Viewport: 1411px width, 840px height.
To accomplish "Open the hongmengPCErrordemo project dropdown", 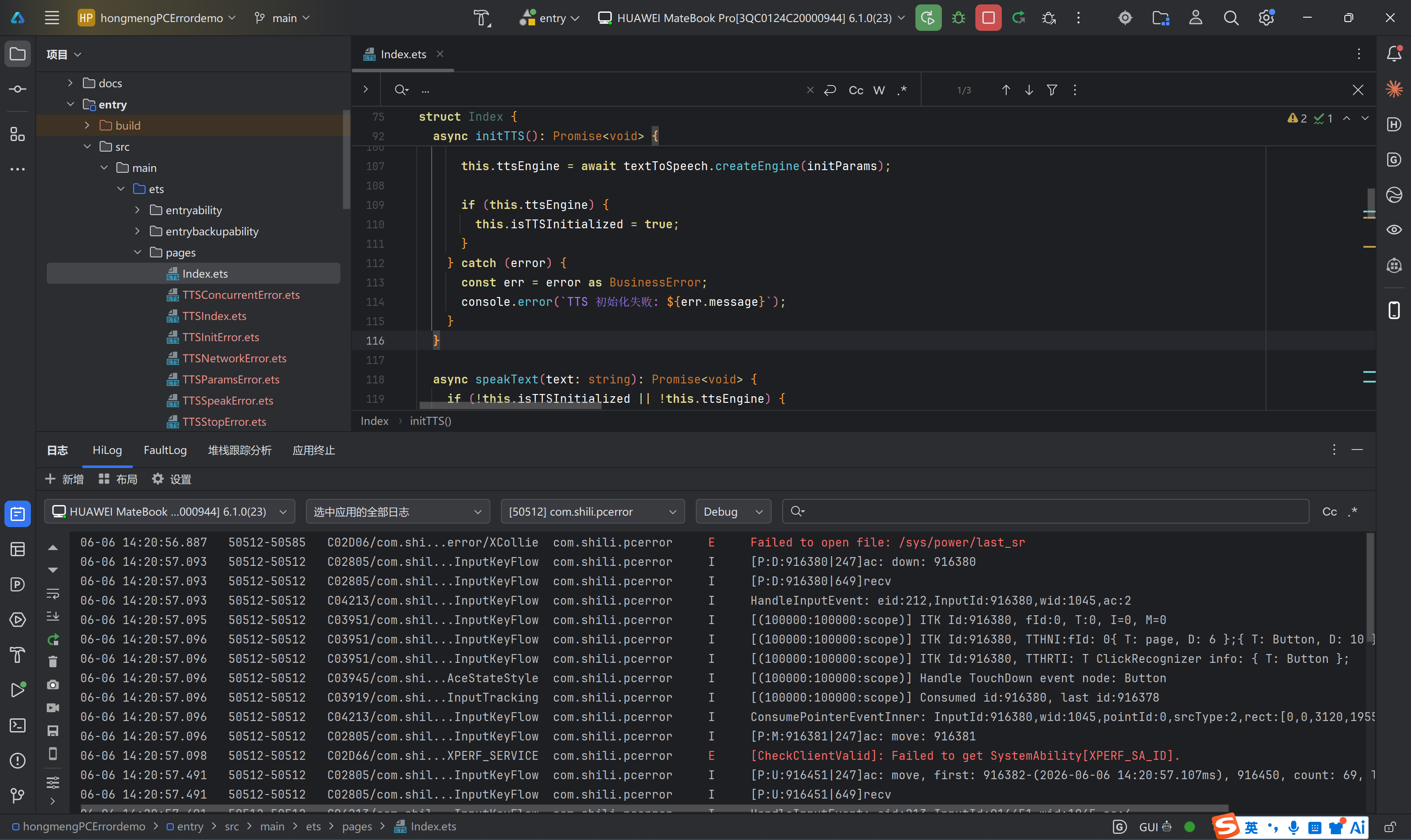I will pos(157,18).
